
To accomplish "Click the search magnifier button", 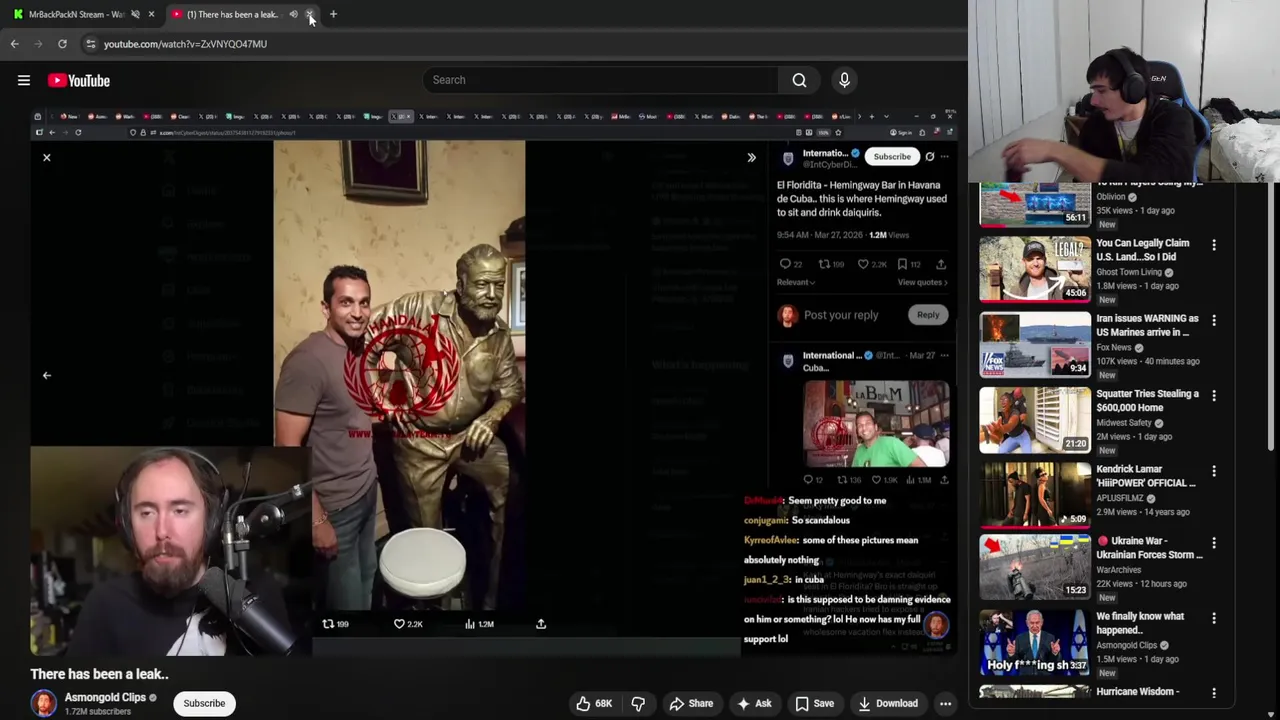I will [799, 80].
